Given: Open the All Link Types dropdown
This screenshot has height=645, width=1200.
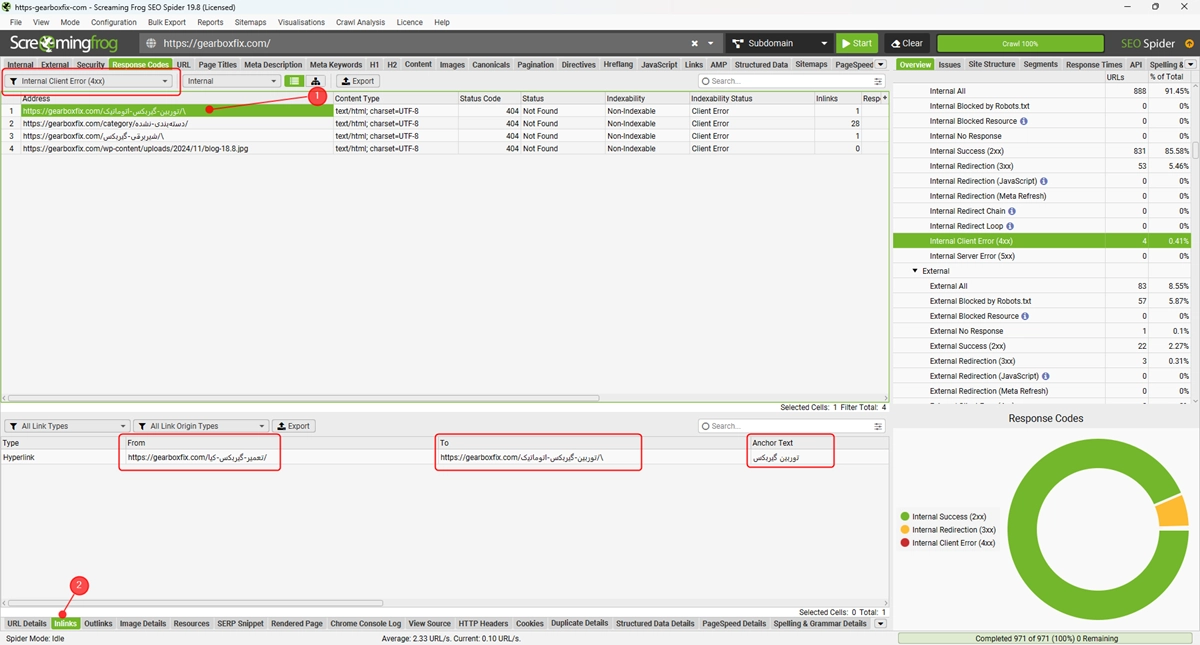Looking at the screenshot, I should coord(67,426).
